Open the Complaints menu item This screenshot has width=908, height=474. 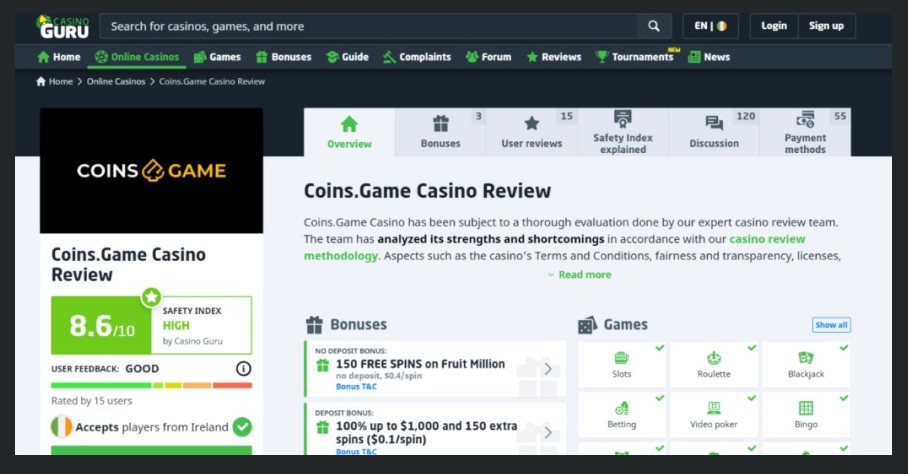point(417,57)
